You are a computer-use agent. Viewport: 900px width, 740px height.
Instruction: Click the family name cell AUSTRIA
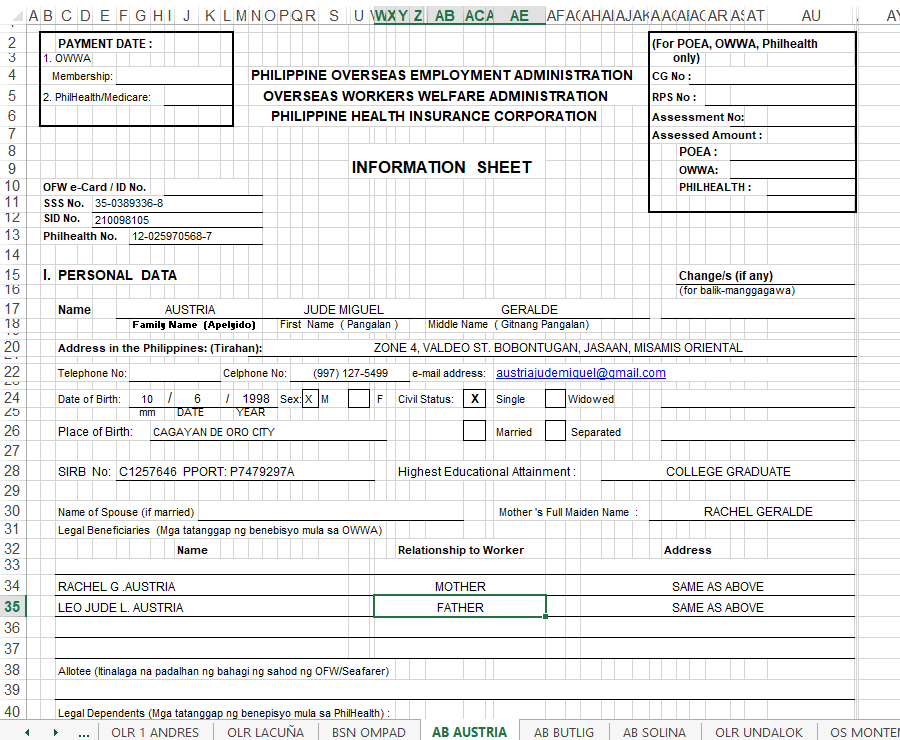(x=189, y=309)
